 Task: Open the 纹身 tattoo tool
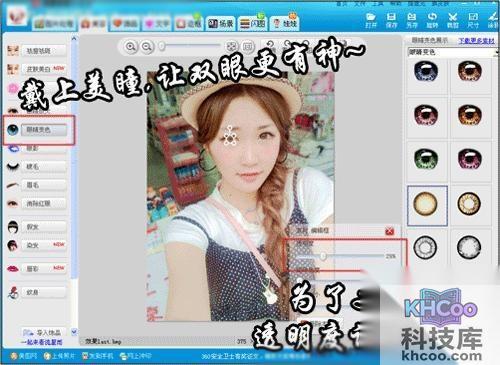coord(44,292)
